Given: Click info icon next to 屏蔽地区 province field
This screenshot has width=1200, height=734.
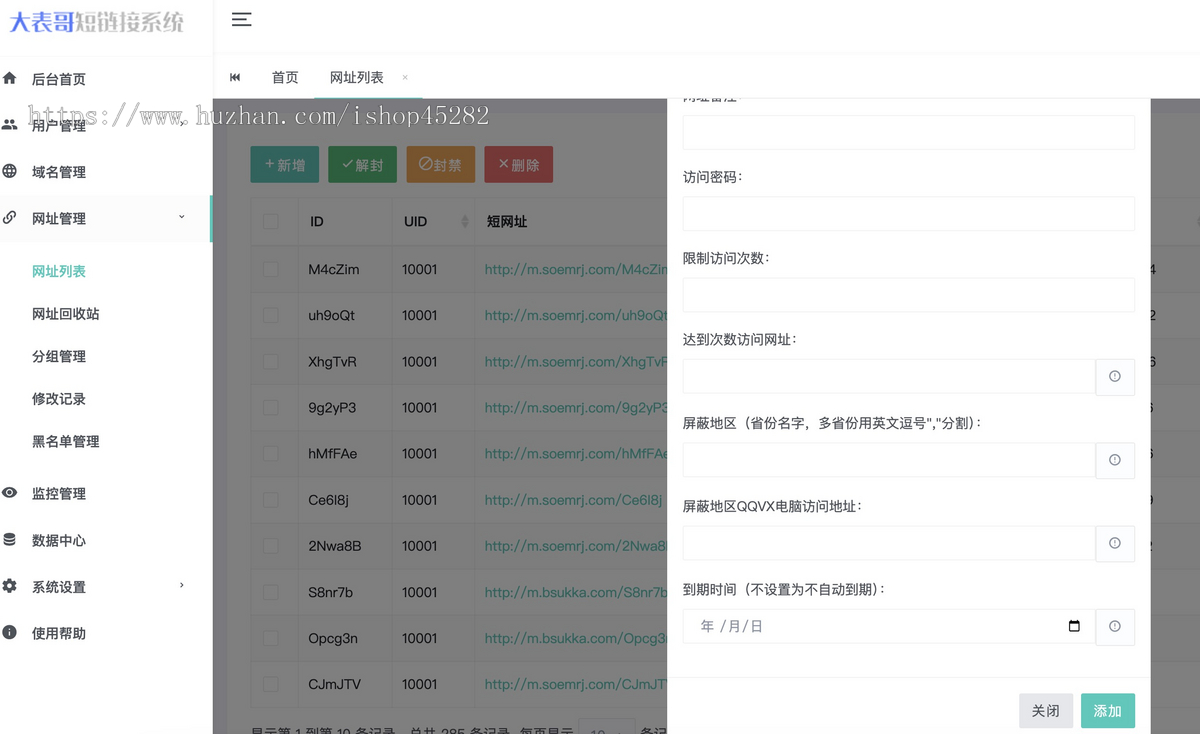Looking at the screenshot, I should [1115, 460].
